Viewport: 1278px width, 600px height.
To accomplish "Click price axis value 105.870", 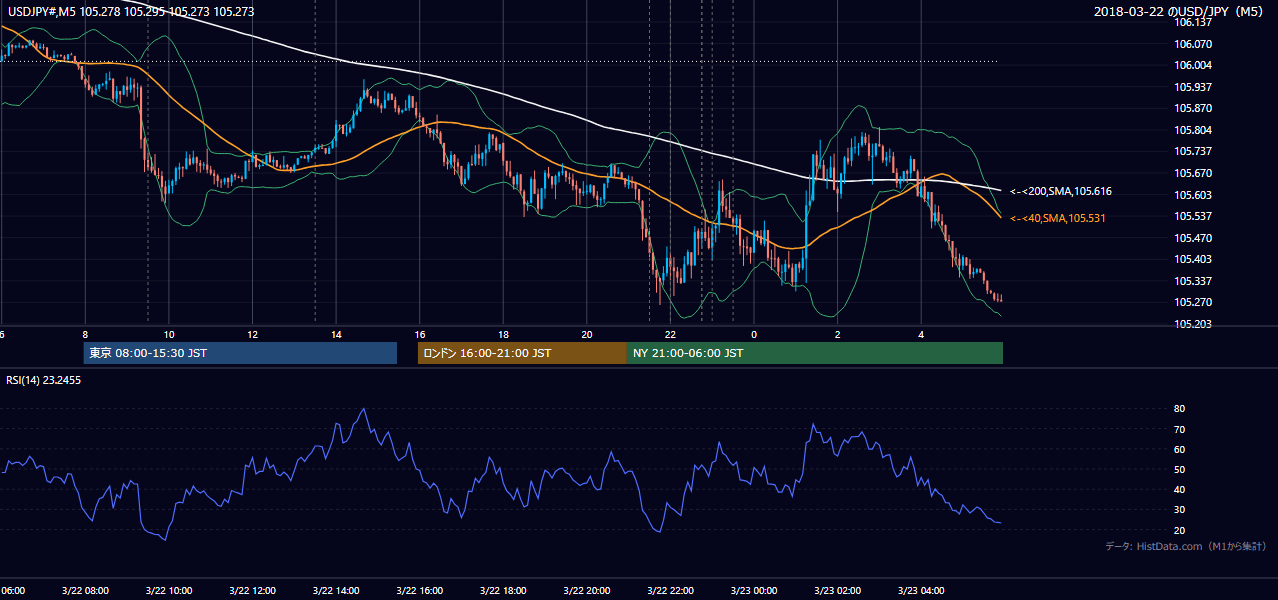I will (x=1193, y=108).
